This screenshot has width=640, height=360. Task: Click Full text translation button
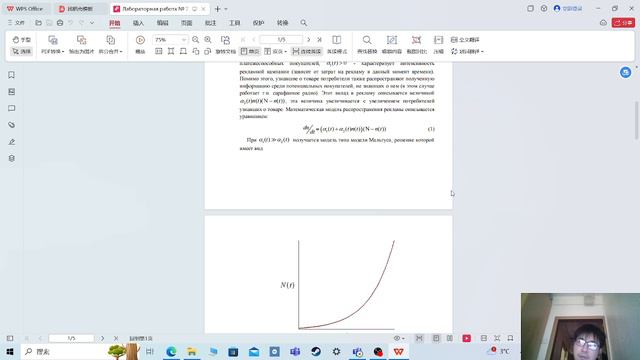pyautogui.click(x=465, y=40)
